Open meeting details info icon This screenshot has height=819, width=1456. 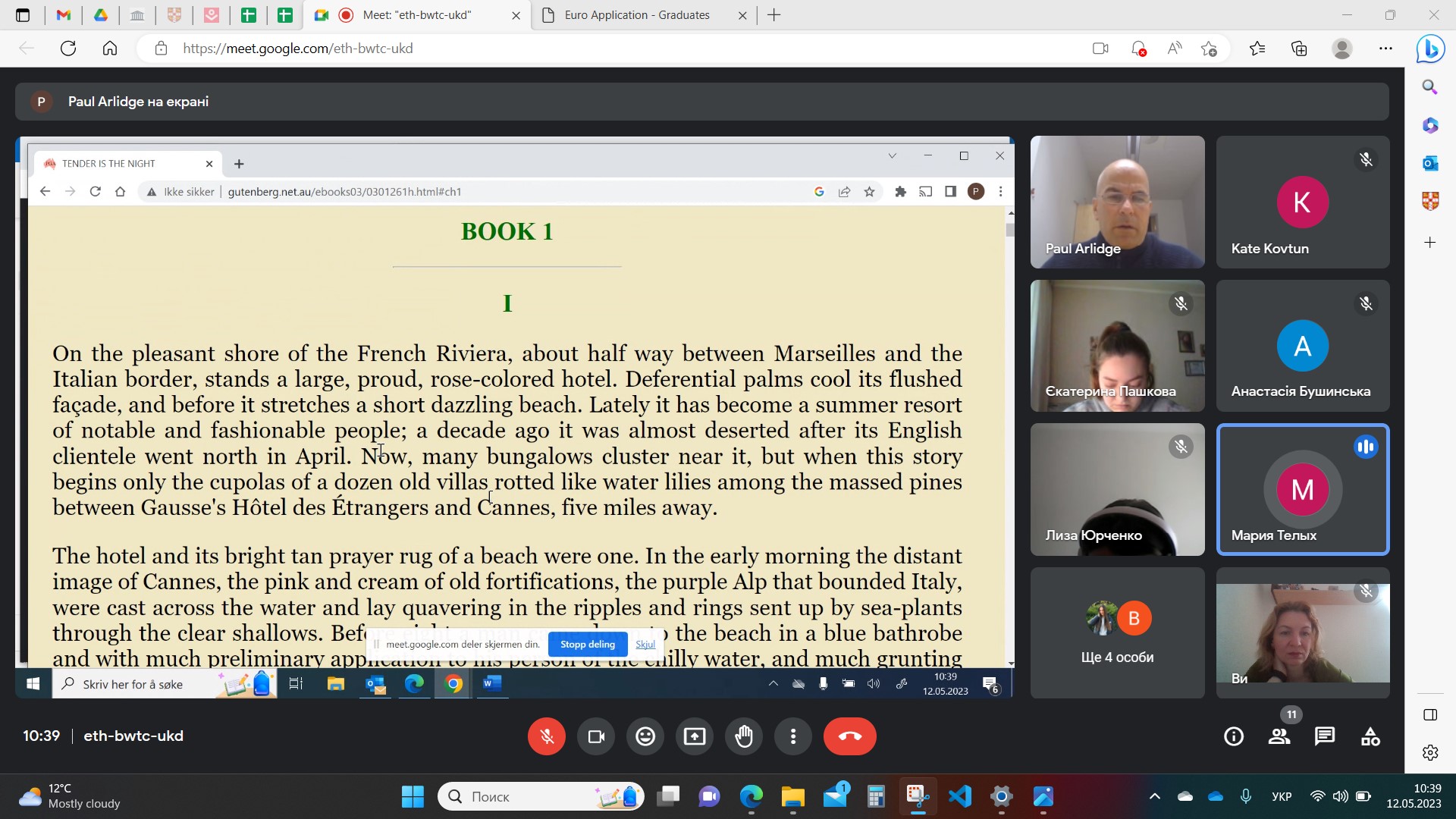(x=1234, y=736)
